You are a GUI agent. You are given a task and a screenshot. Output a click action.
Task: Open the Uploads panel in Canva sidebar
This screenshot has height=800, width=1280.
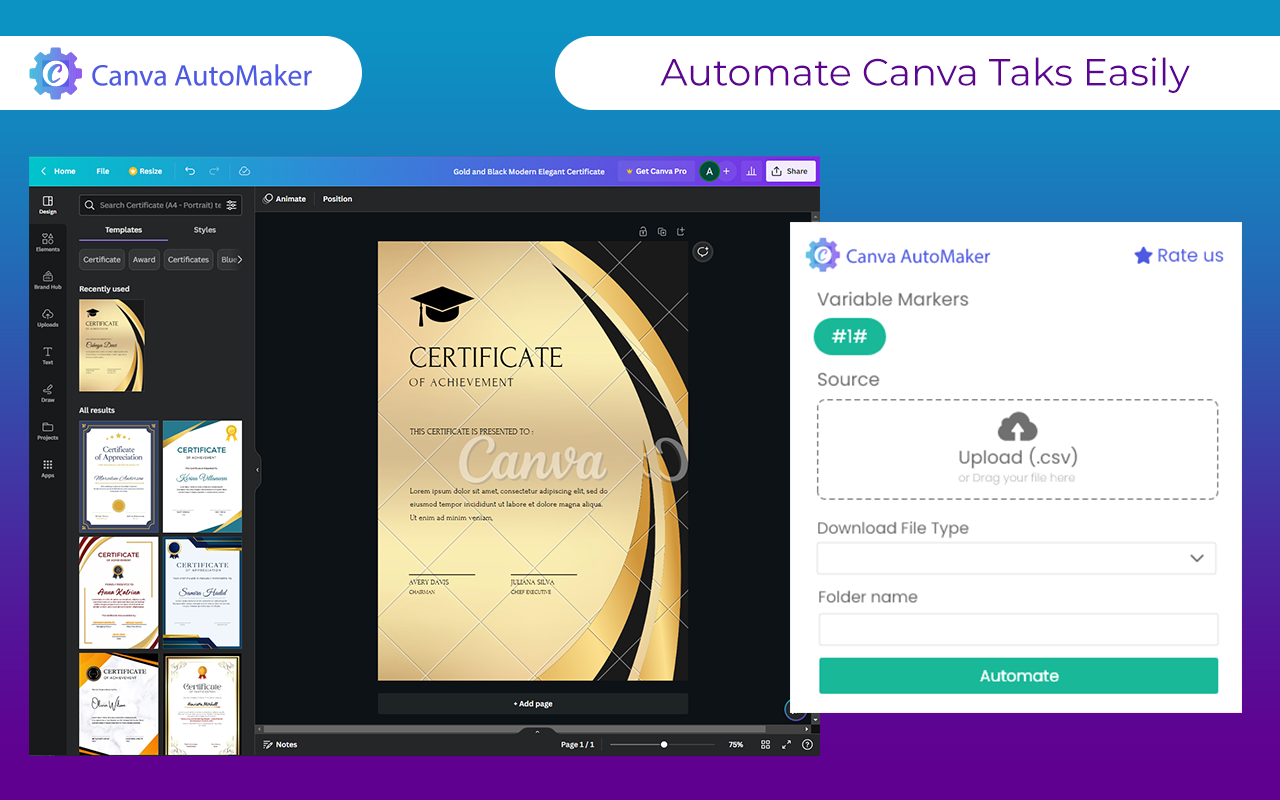[x=47, y=318]
